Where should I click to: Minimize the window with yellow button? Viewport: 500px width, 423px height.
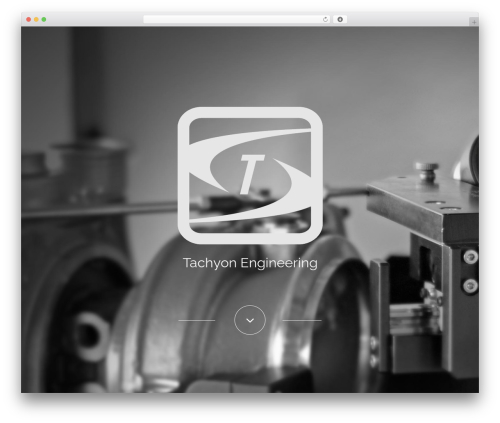(36, 19)
